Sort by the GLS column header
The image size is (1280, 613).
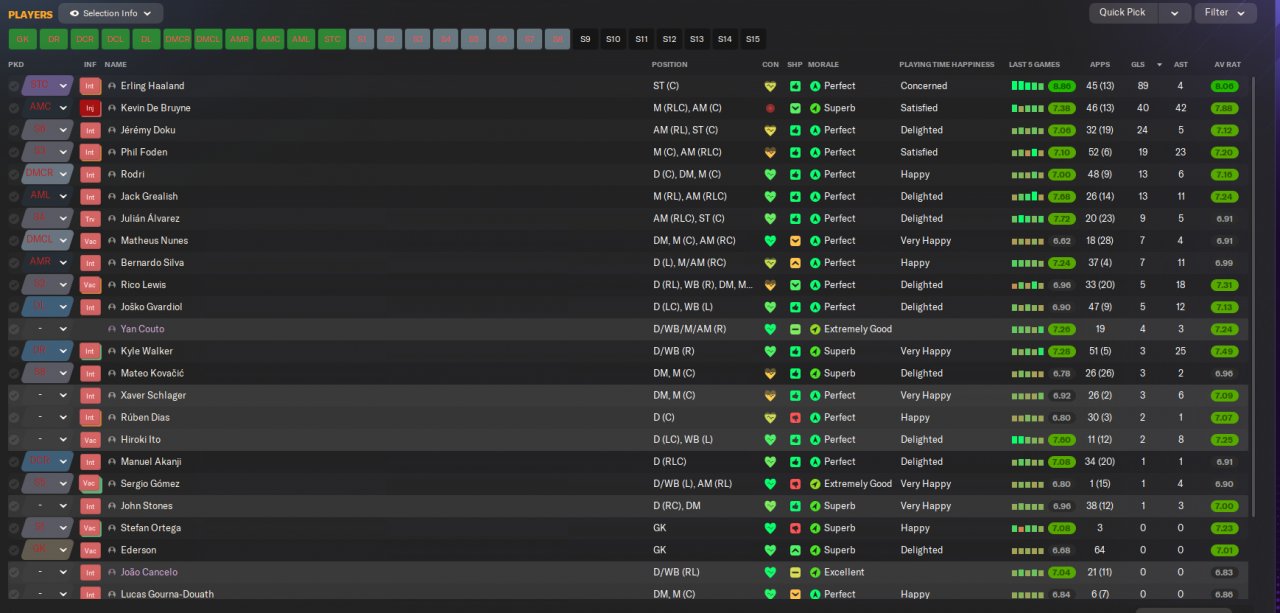click(x=1138, y=64)
